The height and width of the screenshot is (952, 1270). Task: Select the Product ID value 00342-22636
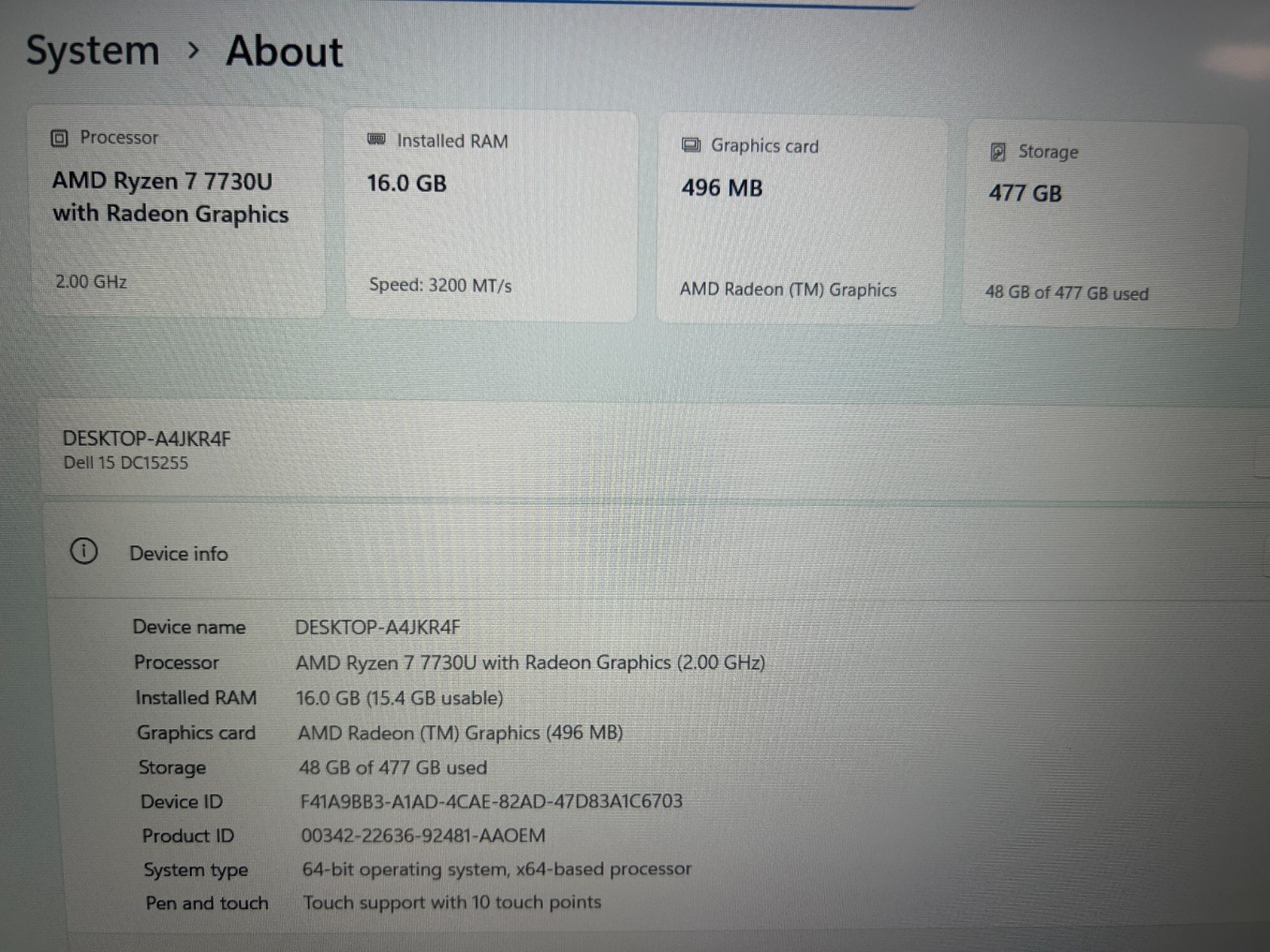pos(423,835)
